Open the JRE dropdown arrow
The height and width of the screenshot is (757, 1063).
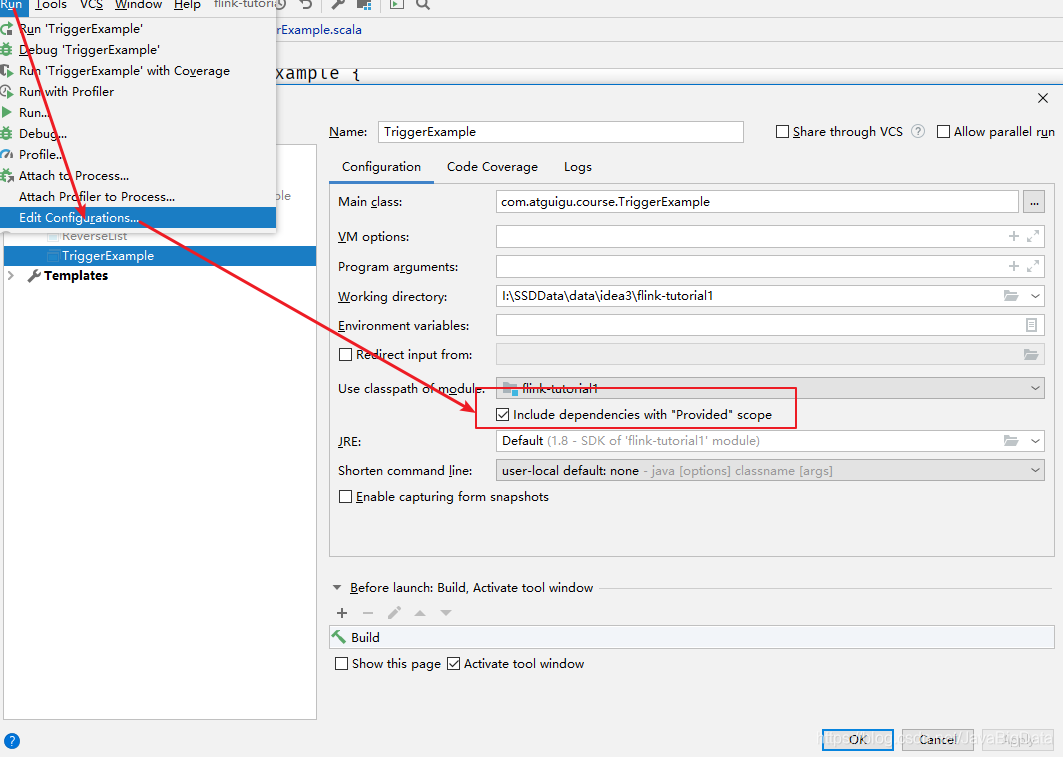(1035, 441)
